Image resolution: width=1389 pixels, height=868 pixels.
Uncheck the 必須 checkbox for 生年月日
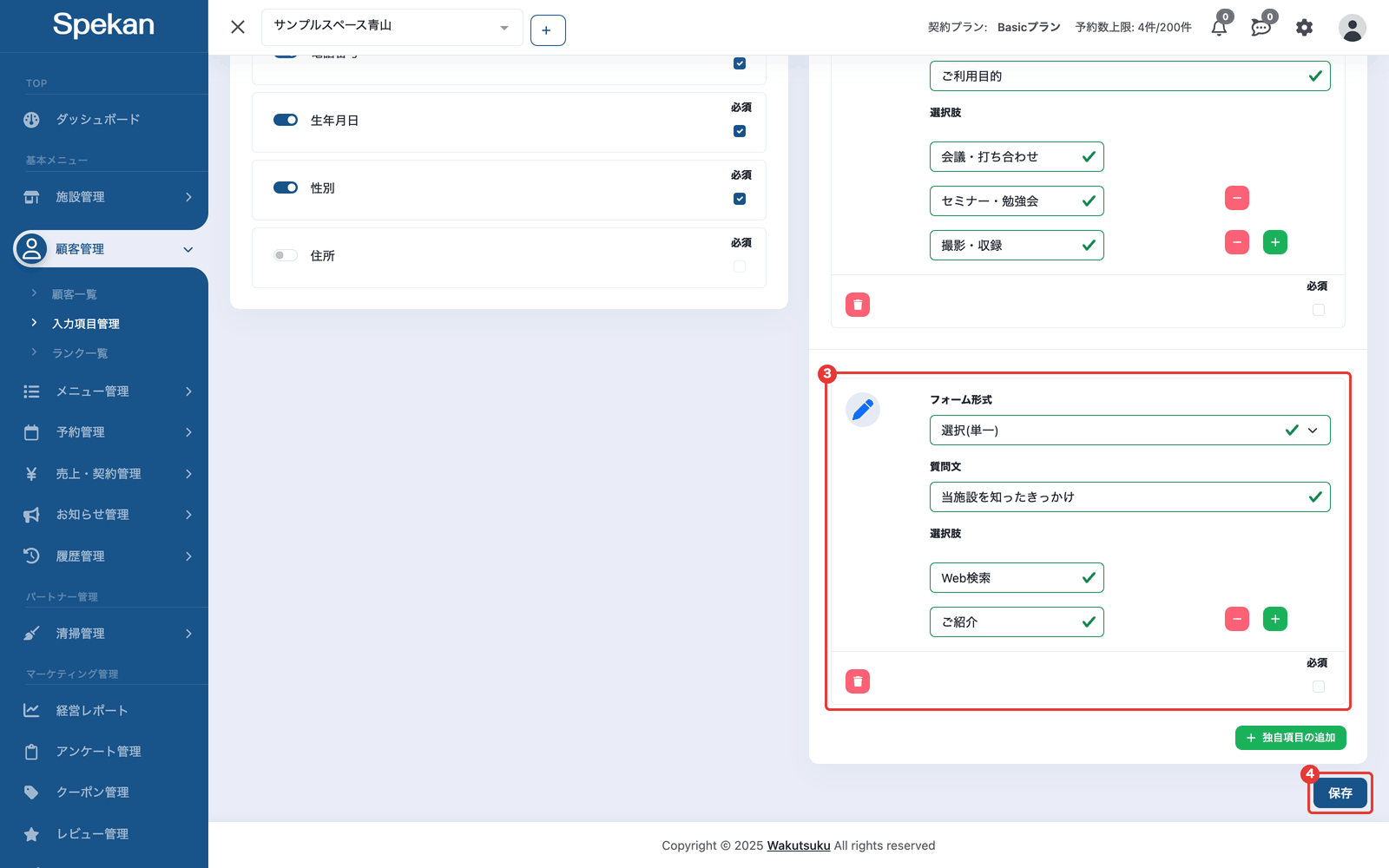point(740,131)
